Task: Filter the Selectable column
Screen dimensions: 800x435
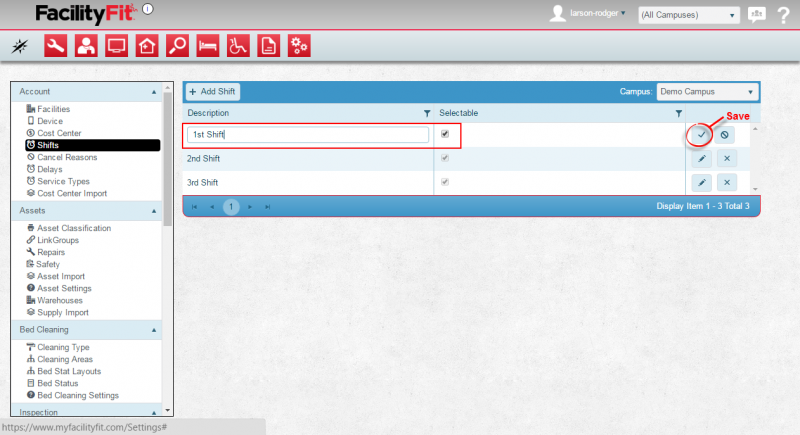Action: 679,113
